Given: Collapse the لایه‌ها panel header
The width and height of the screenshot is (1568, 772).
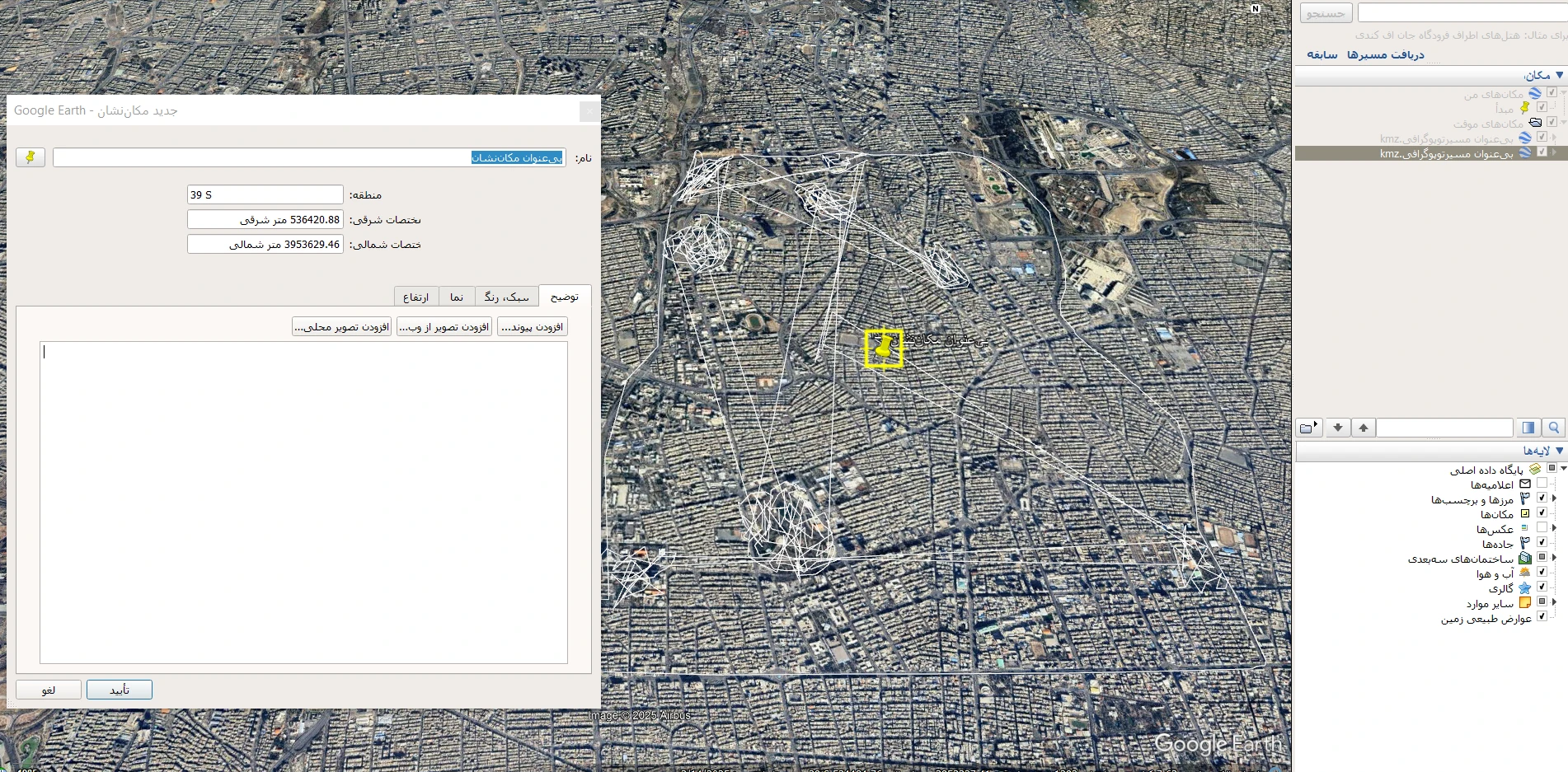Looking at the screenshot, I should (x=1559, y=451).
